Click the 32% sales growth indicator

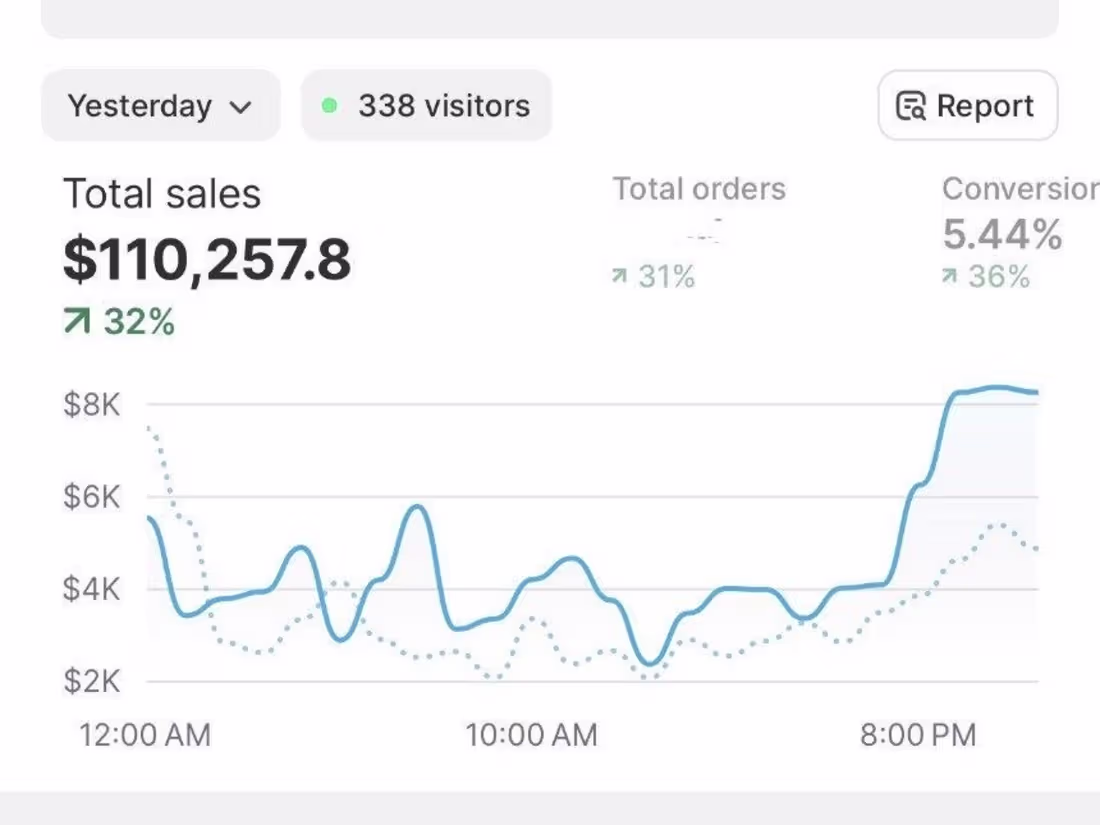coord(118,321)
